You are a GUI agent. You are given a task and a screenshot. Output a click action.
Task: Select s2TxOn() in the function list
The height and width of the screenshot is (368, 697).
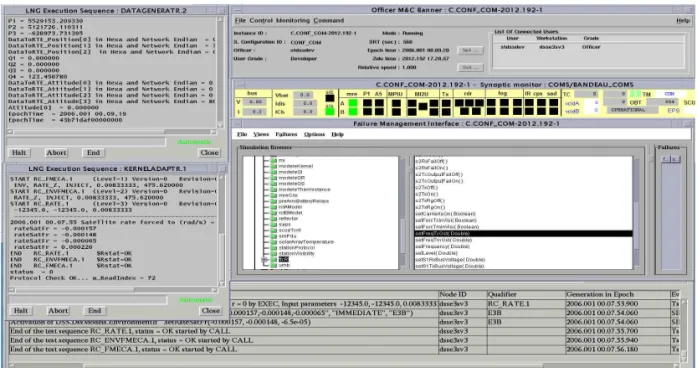click(427, 194)
